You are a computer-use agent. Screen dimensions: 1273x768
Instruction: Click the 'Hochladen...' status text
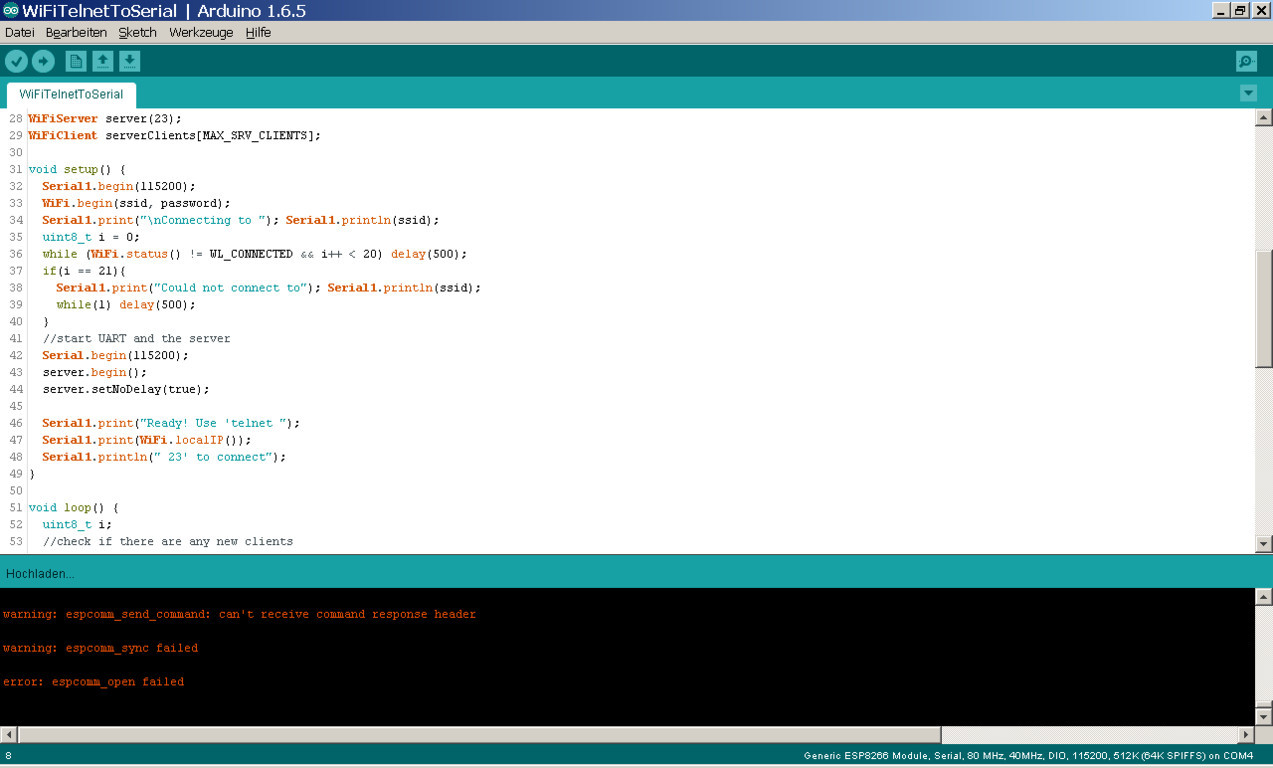(x=40, y=574)
